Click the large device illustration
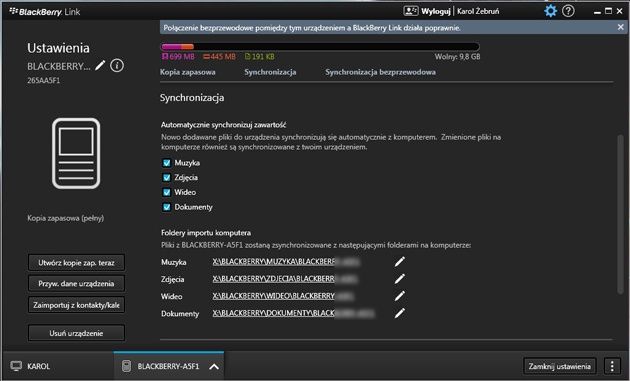630x381 pixels. pos(76,153)
